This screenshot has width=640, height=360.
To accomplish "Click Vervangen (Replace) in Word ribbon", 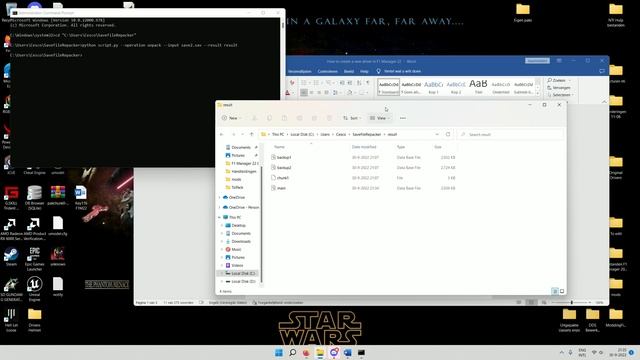I will click(559, 88).
